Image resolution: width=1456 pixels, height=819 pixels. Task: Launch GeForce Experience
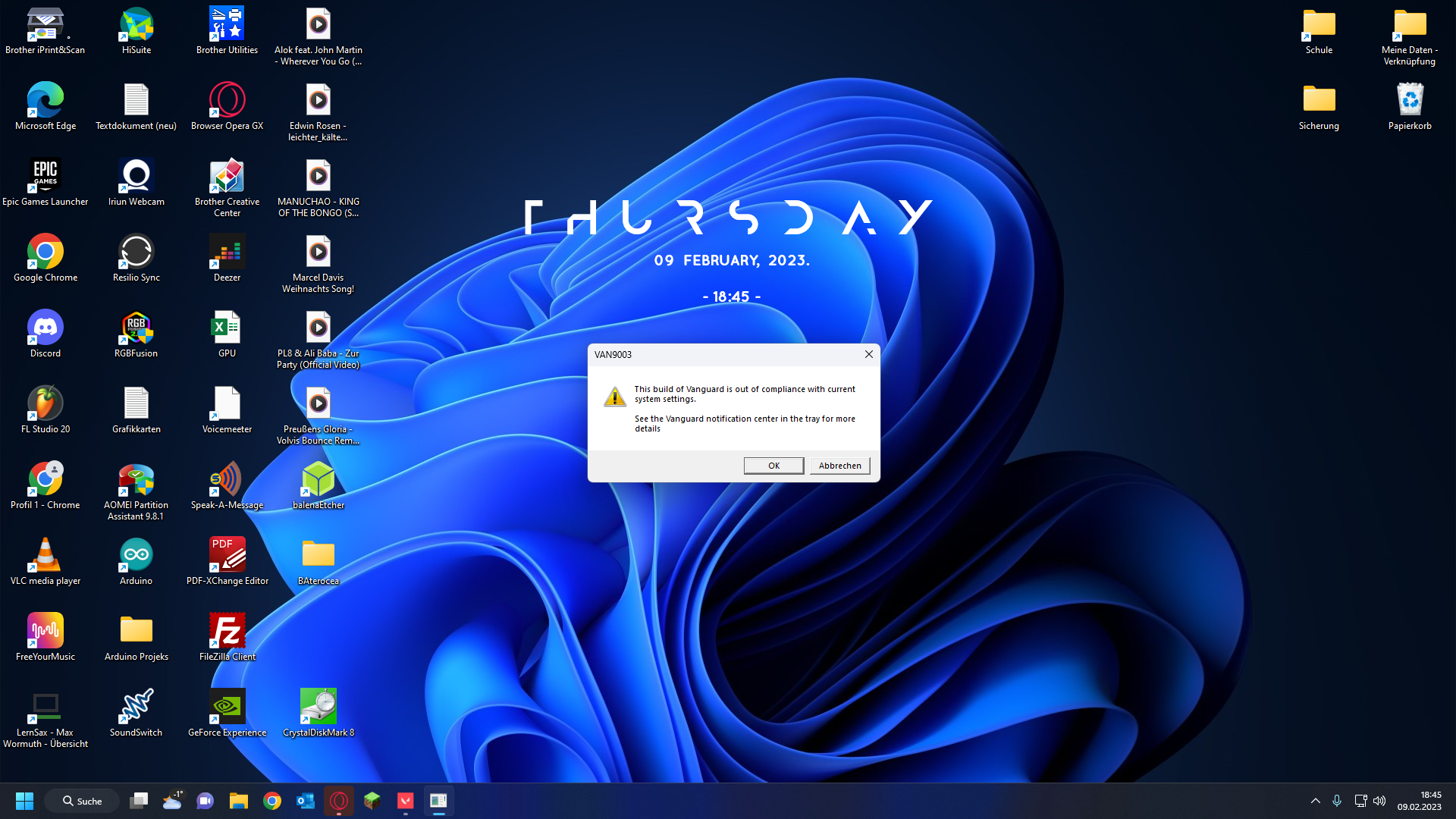click(227, 707)
